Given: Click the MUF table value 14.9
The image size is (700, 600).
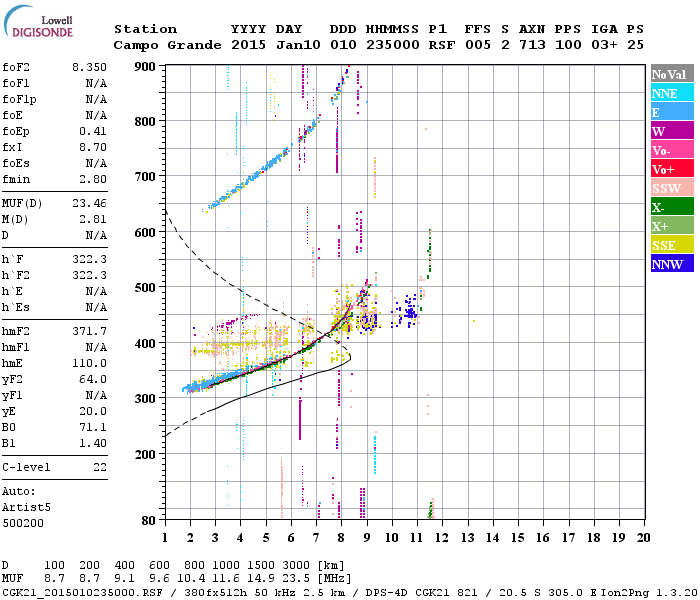Looking at the screenshot, I should (261, 579).
